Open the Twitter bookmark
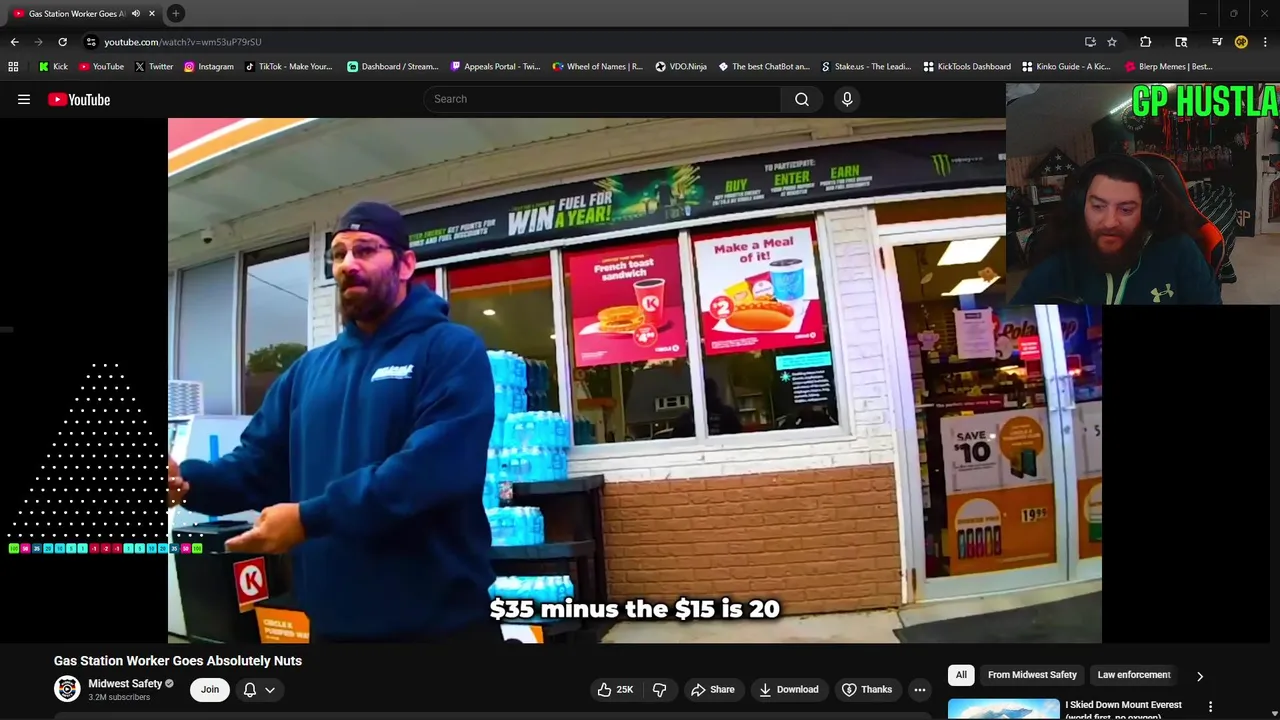The image size is (1280, 720). (154, 67)
